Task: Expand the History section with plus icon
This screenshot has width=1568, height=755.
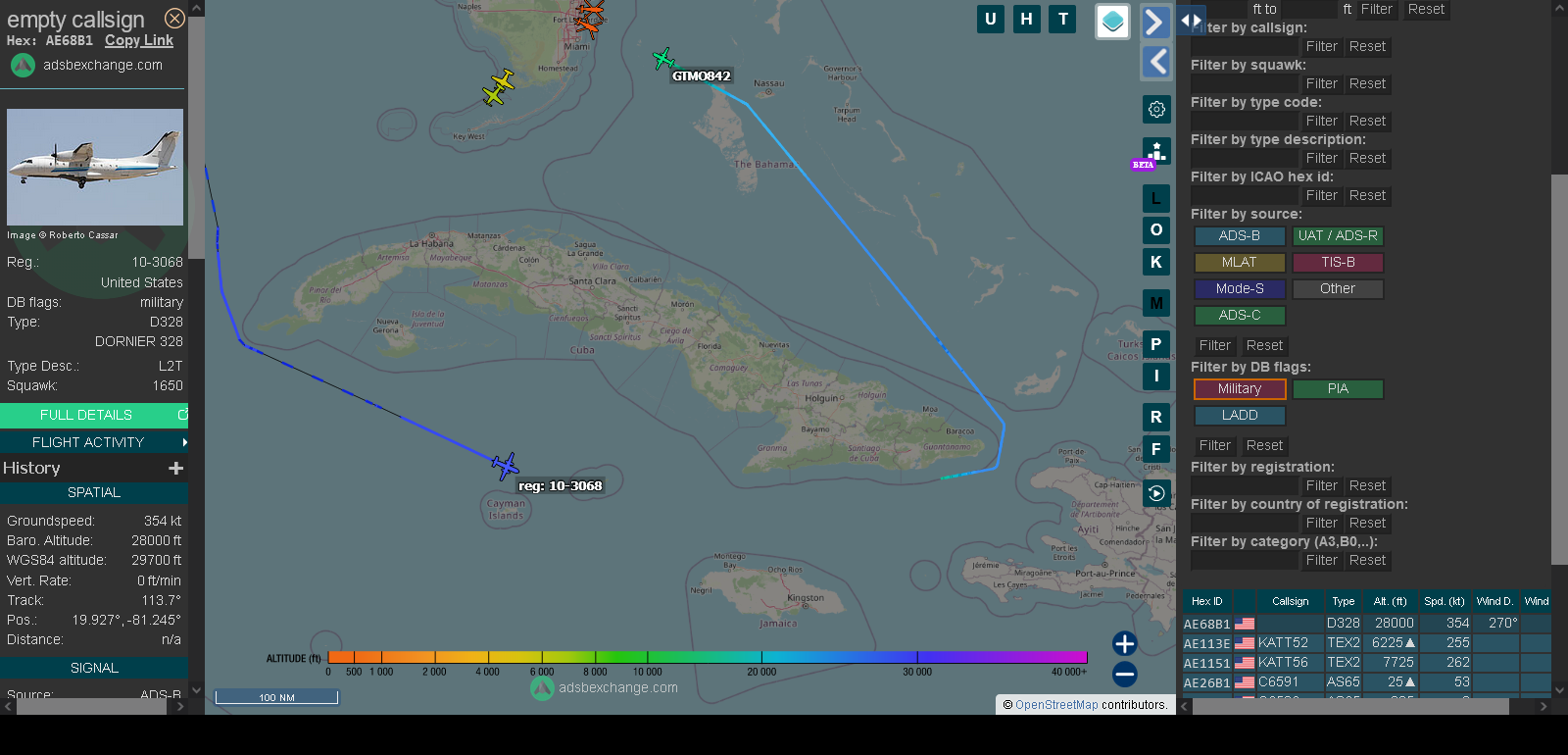Action: coord(176,469)
